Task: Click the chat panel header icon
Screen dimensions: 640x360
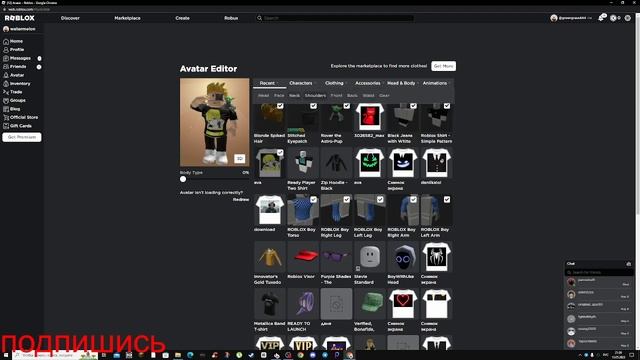Action: [x=629, y=264]
